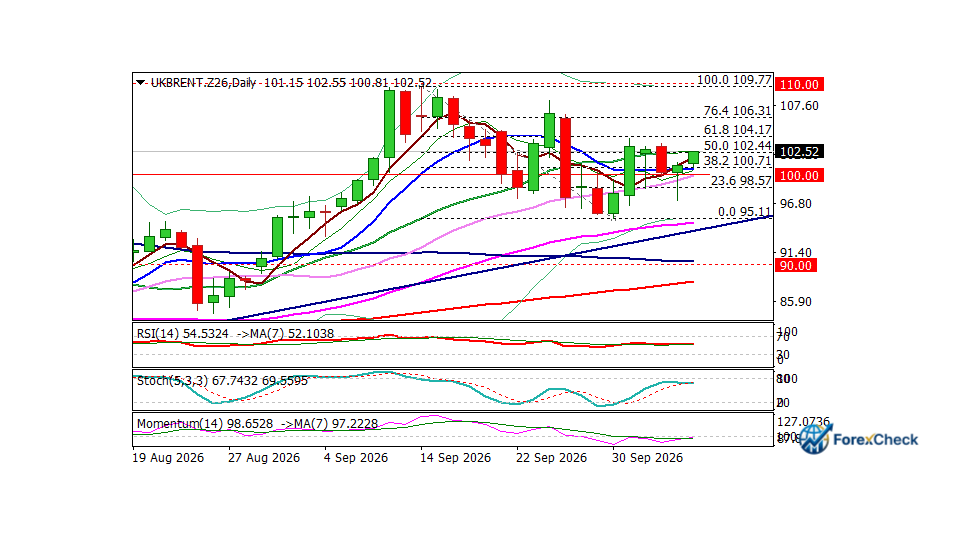This screenshot has width=960, height=540.
Task: Click the 107.60 price axis value
Action: (798, 106)
